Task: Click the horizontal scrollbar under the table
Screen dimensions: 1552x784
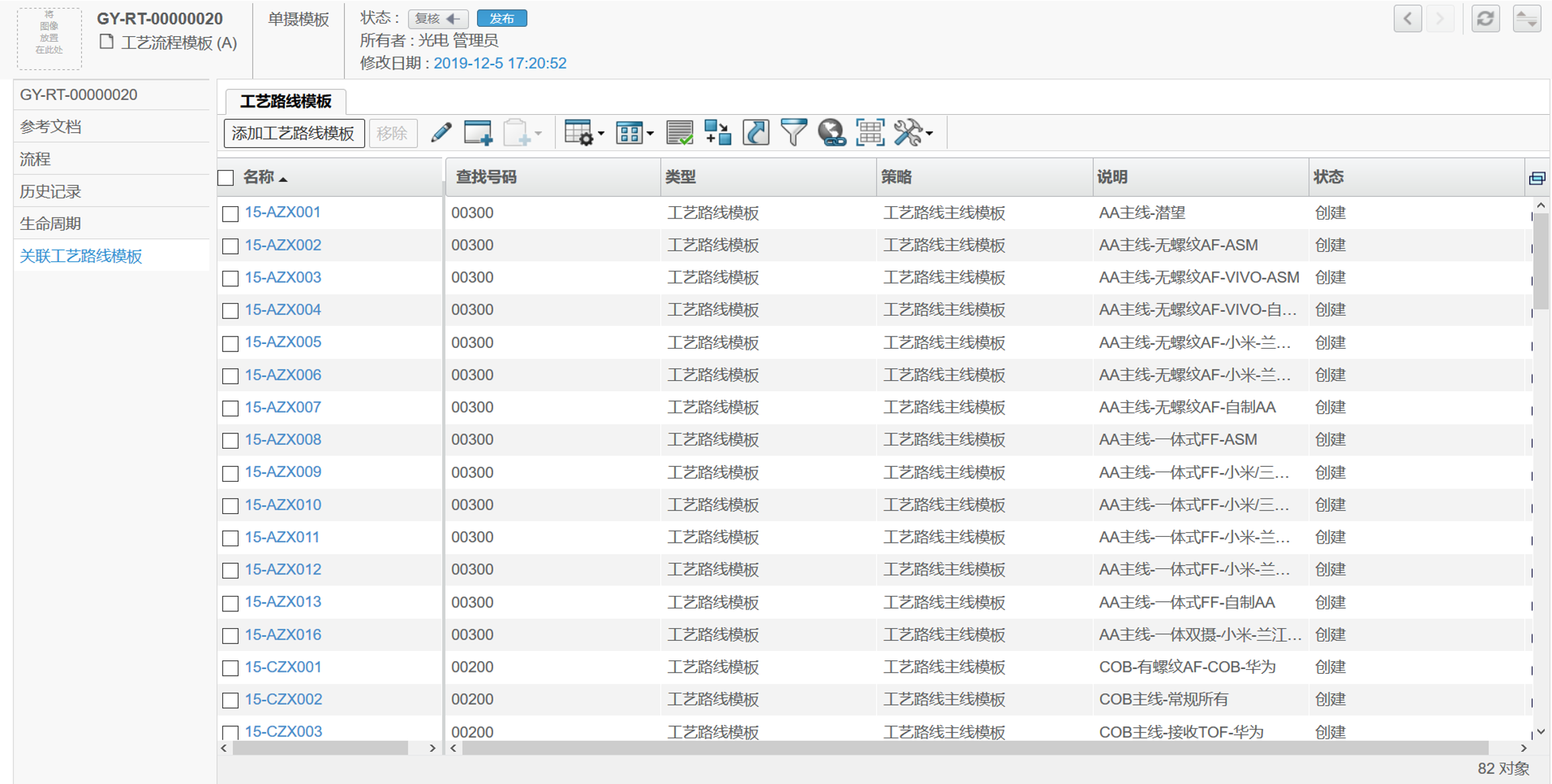Action: click(974, 748)
